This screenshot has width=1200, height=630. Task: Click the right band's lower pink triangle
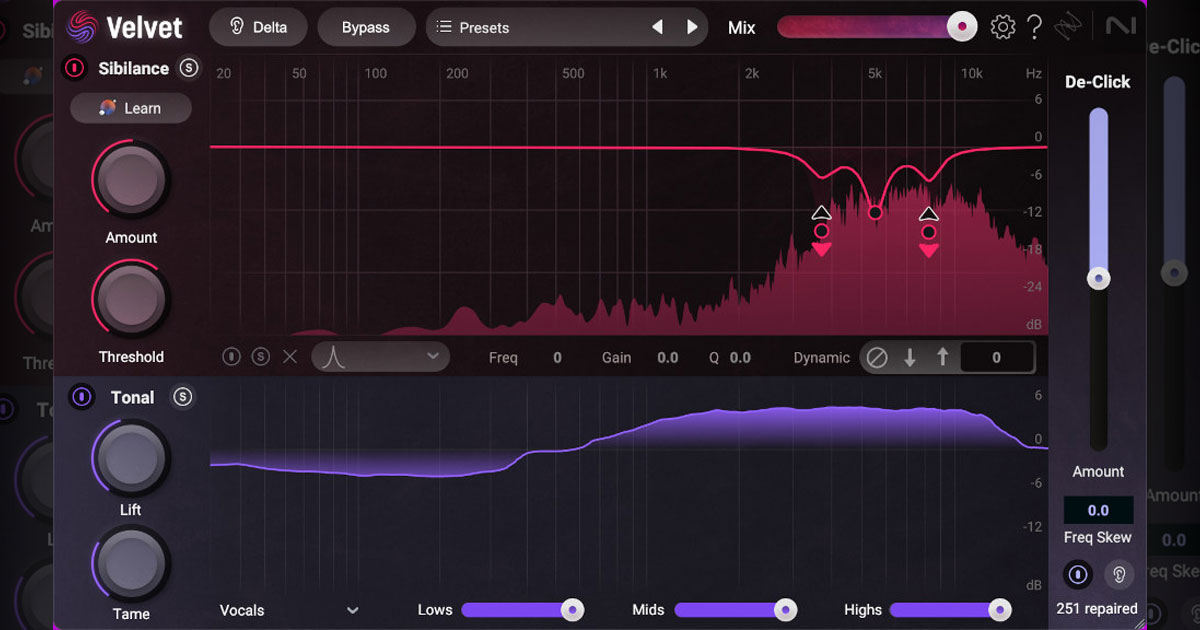point(928,250)
